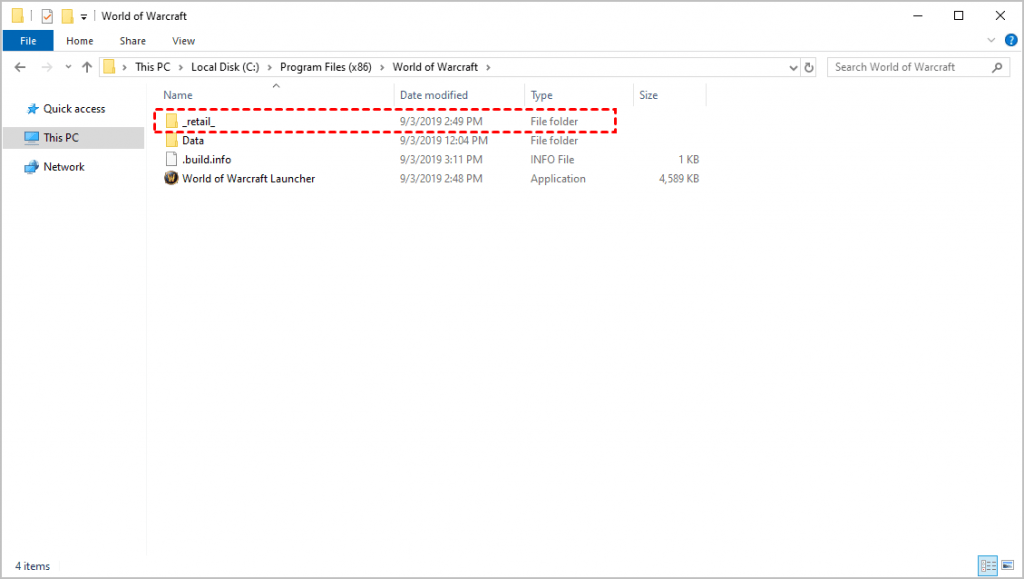Click the search magnifier icon

tap(997, 67)
